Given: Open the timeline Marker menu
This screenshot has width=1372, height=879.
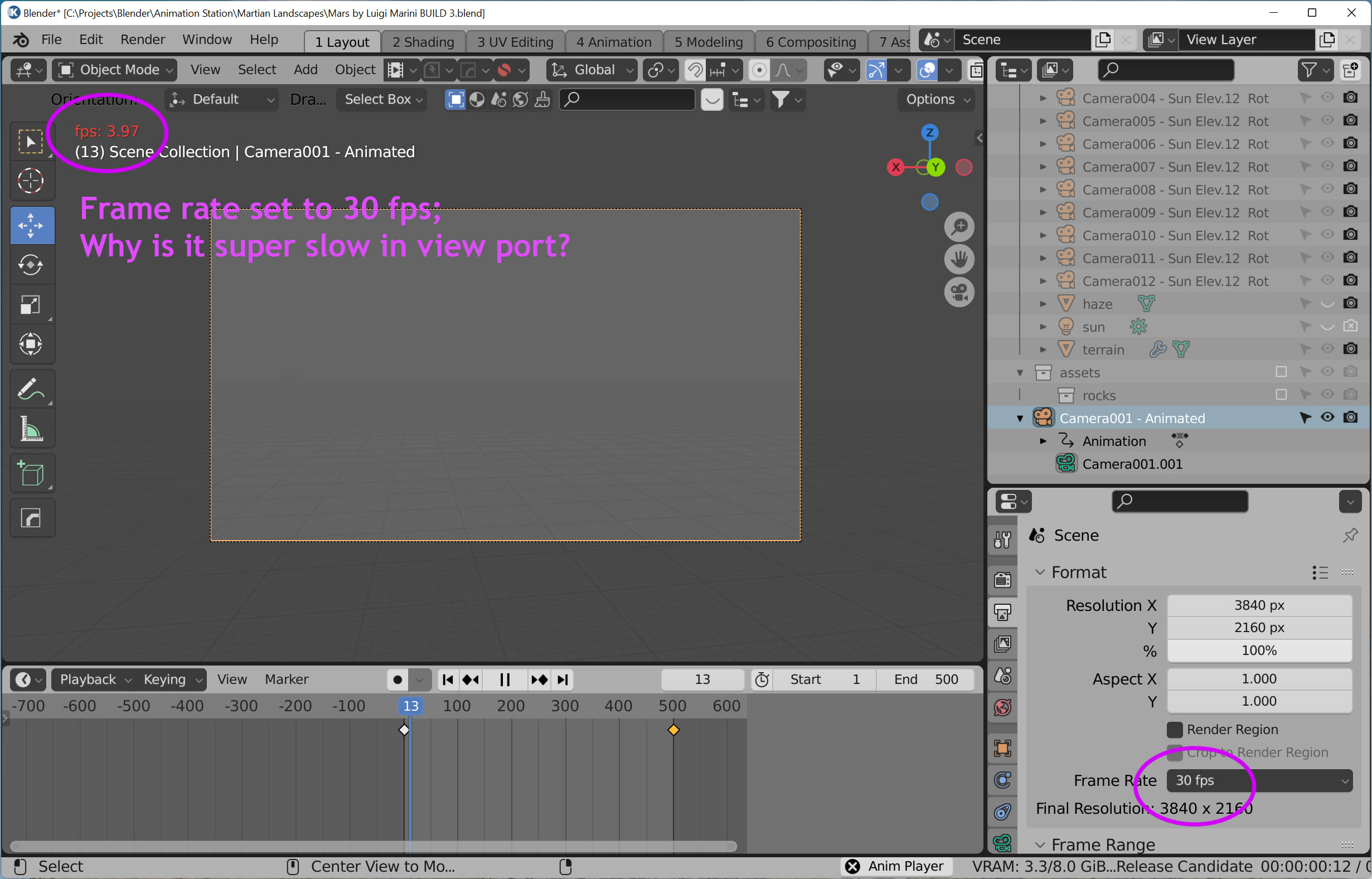Looking at the screenshot, I should [x=287, y=679].
